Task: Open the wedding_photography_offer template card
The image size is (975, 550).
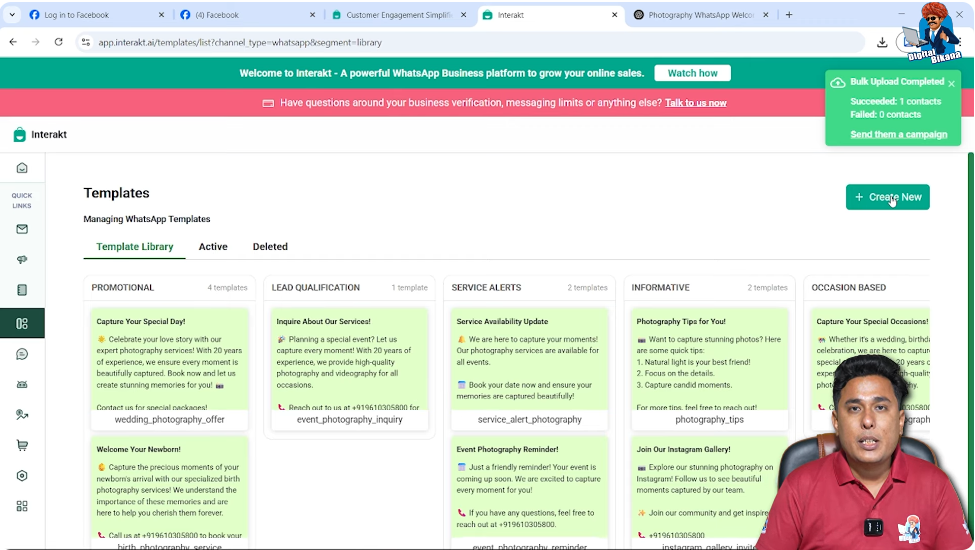Action: tap(169, 369)
